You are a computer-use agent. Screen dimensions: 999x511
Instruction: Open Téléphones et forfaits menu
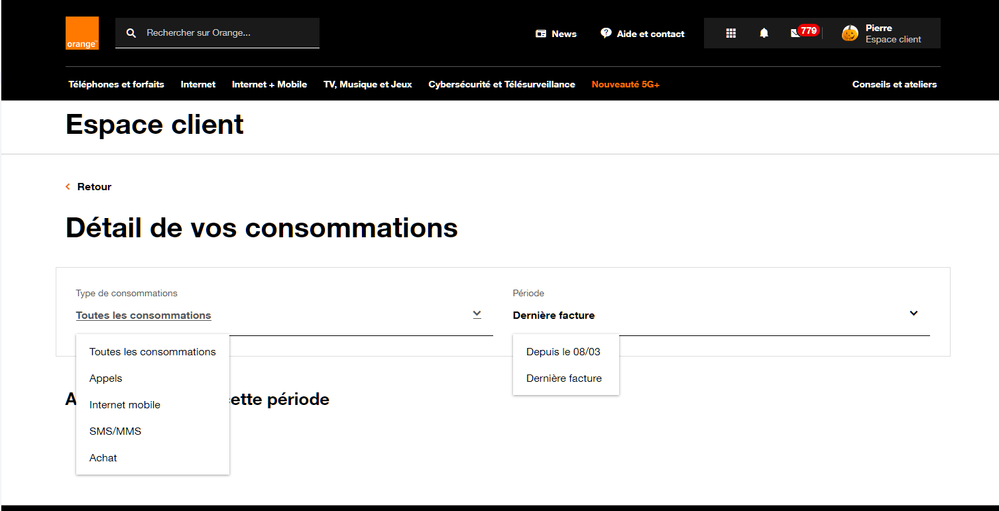point(116,85)
